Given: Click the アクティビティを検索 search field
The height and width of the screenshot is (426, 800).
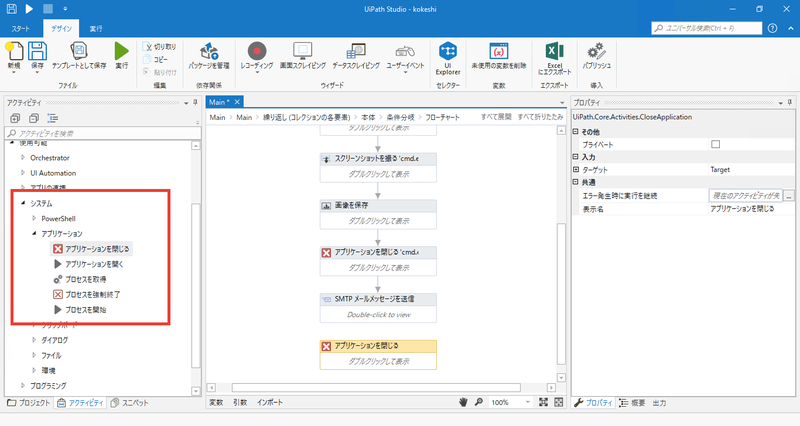Looking at the screenshot, I should (103, 134).
